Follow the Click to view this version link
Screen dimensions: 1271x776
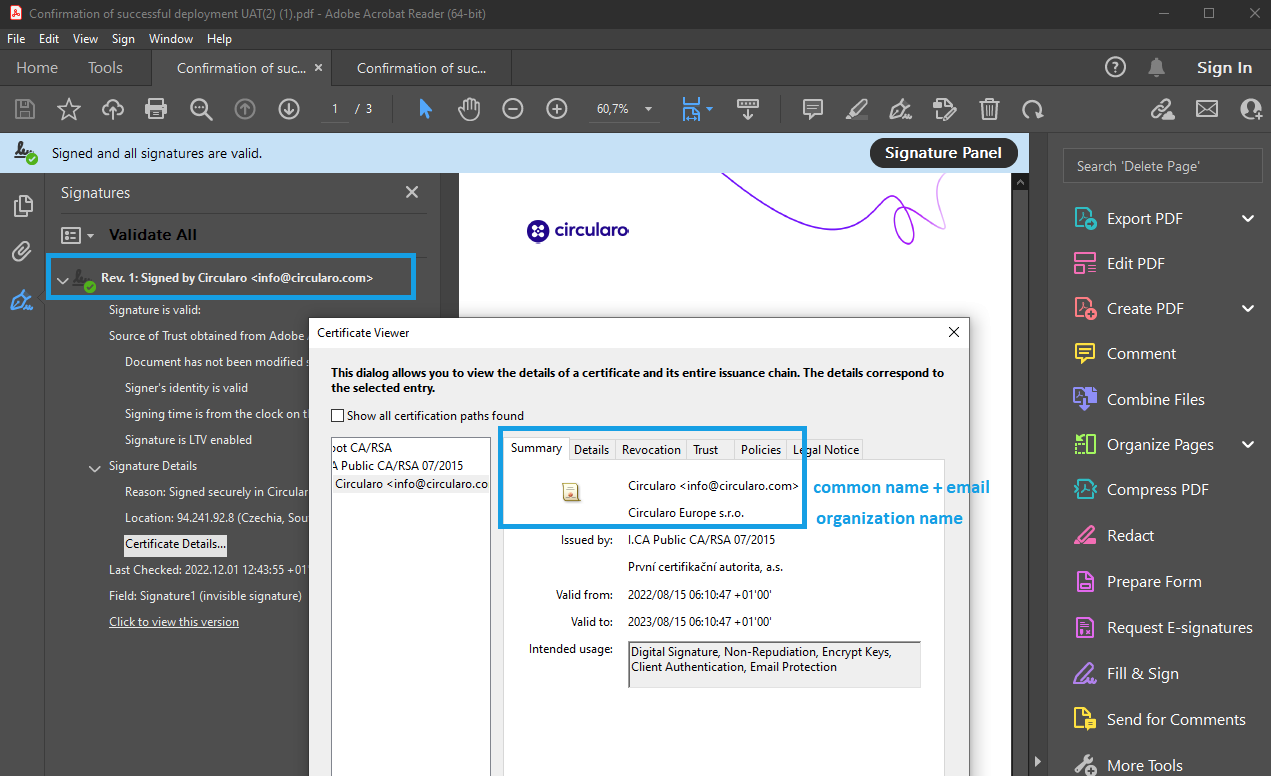click(x=174, y=622)
